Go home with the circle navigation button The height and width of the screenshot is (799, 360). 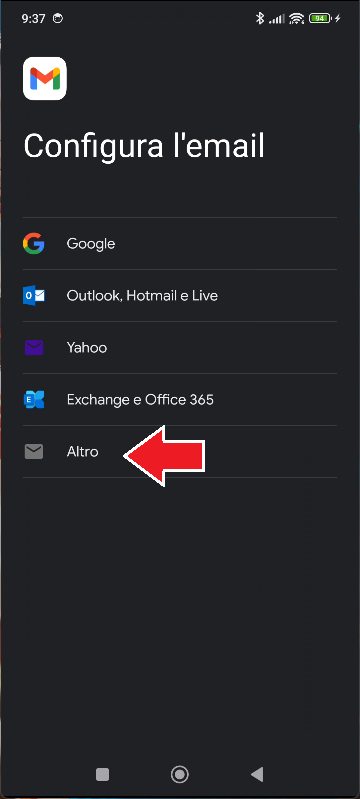click(x=179, y=775)
